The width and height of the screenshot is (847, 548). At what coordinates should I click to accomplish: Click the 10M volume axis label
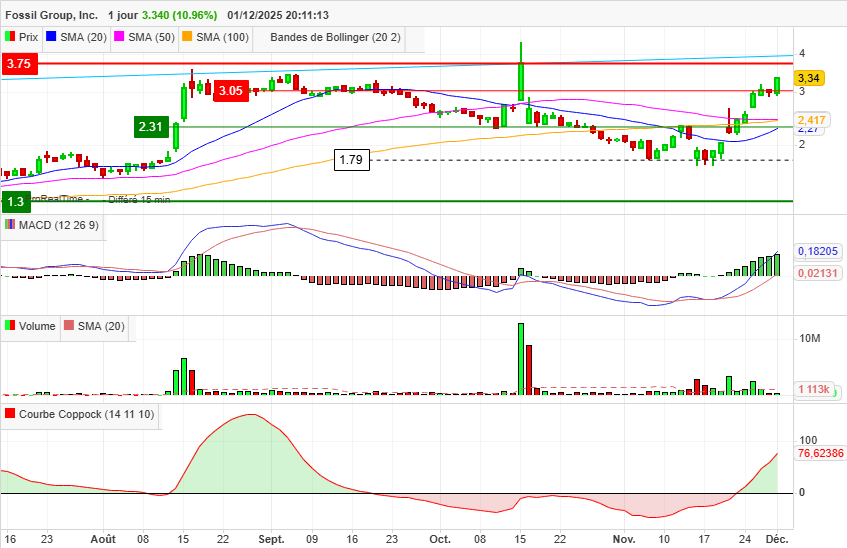pos(809,338)
